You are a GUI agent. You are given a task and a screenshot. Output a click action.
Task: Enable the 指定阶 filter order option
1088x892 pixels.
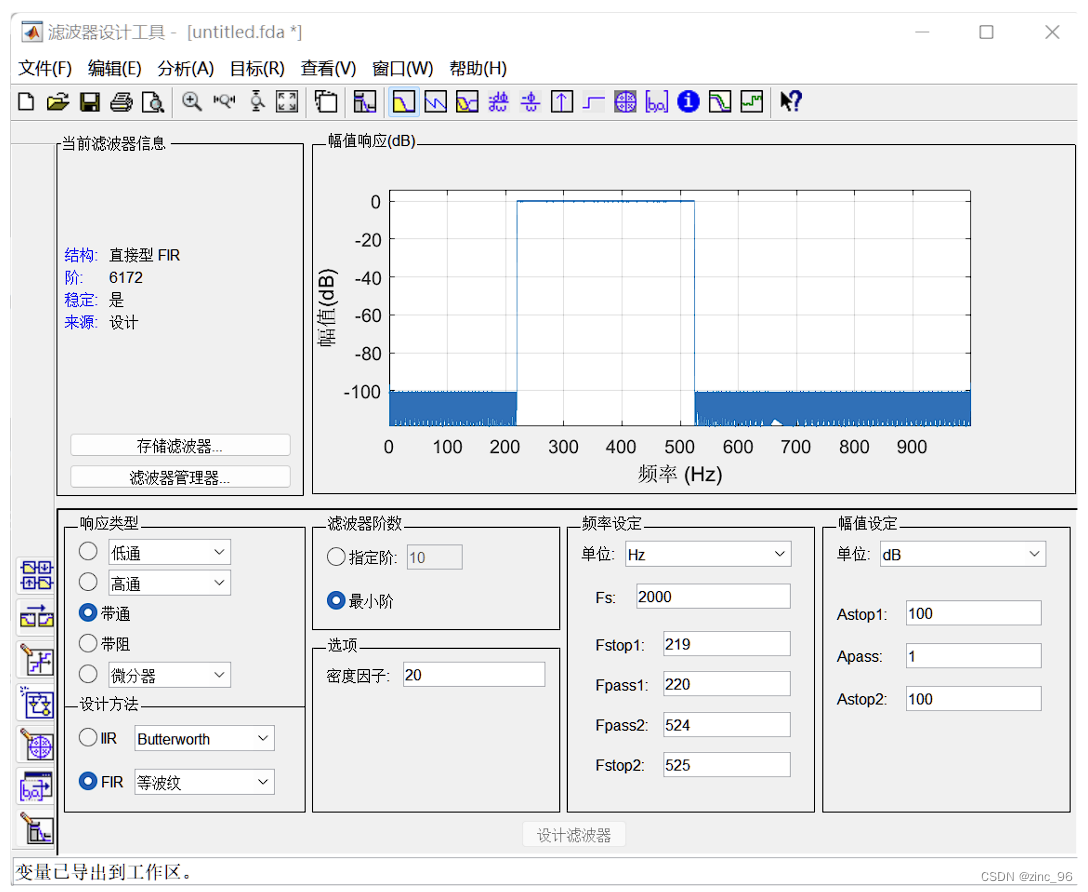pyautogui.click(x=336, y=557)
